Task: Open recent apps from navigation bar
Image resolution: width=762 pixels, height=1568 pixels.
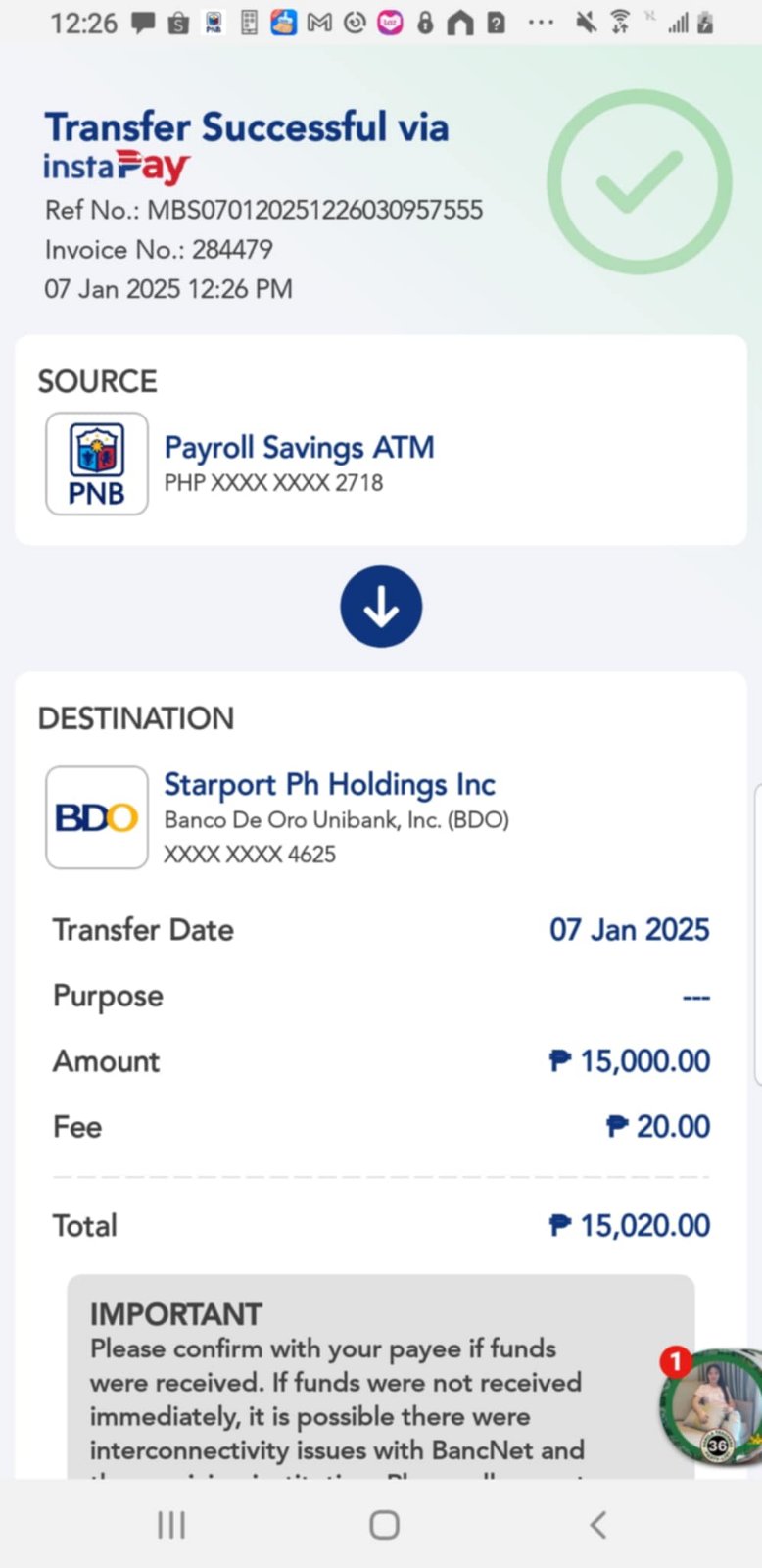Action: pyautogui.click(x=171, y=1524)
